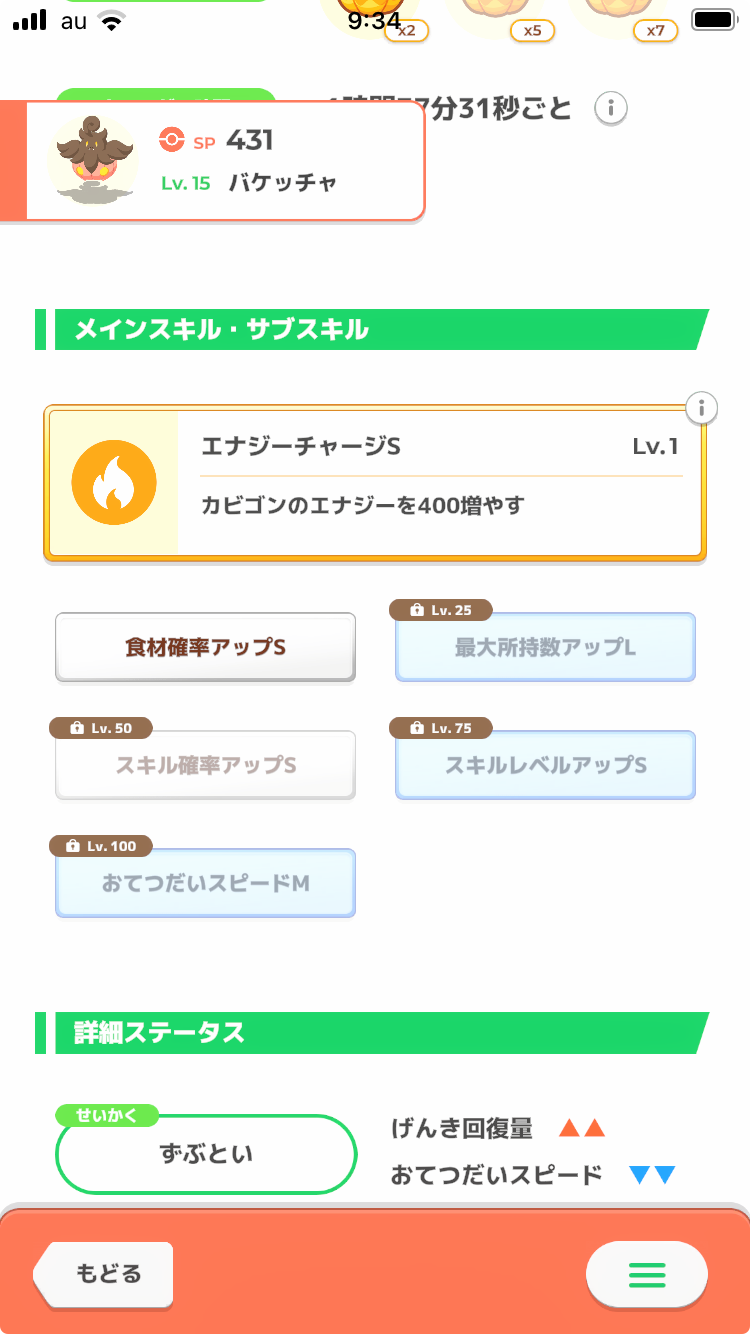Tap the バケッチャ Pokémon portrait
750x1334 pixels.
(92, 160)
